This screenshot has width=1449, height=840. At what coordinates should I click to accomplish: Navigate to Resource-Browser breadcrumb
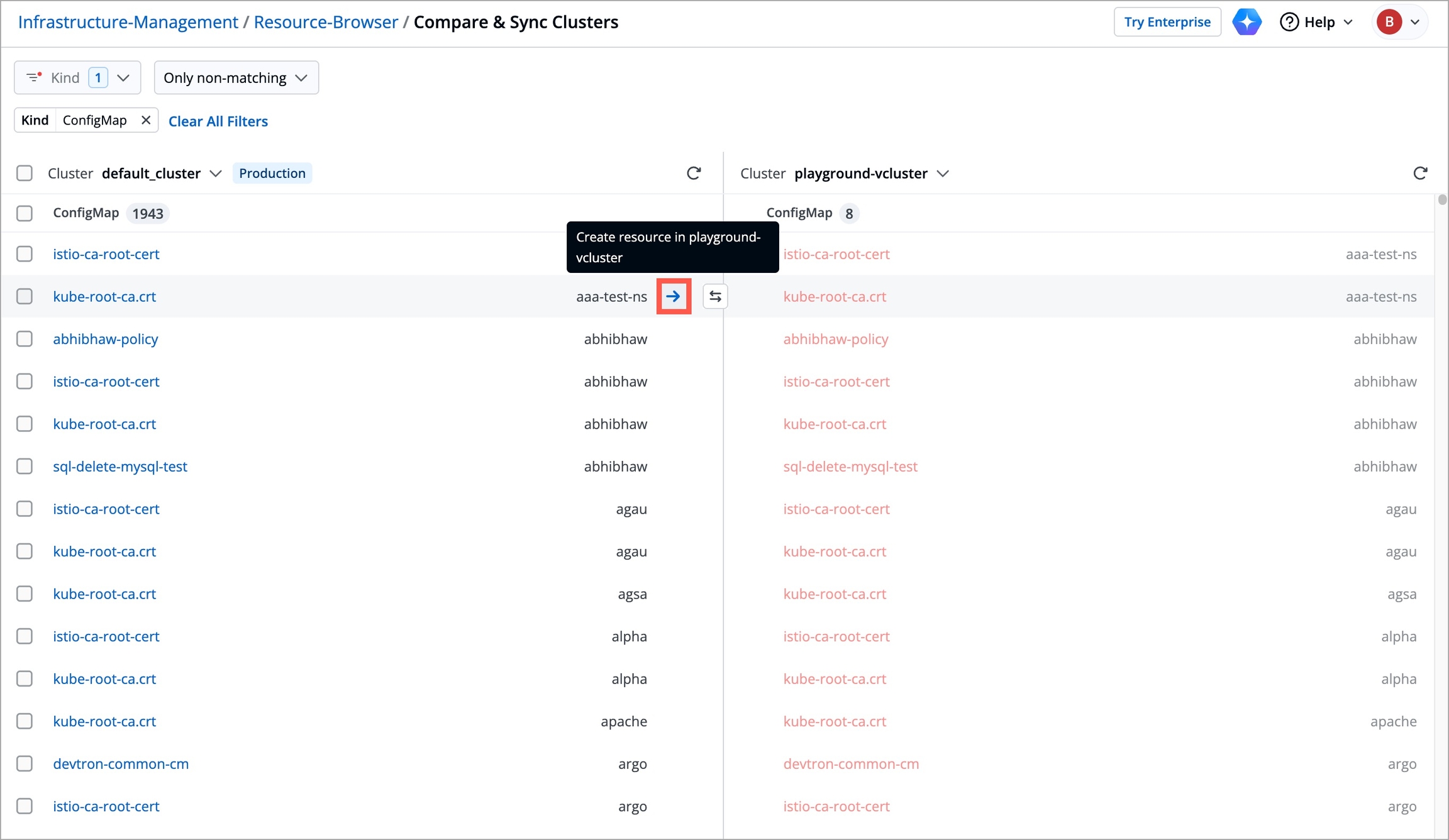tap(326, 22)
